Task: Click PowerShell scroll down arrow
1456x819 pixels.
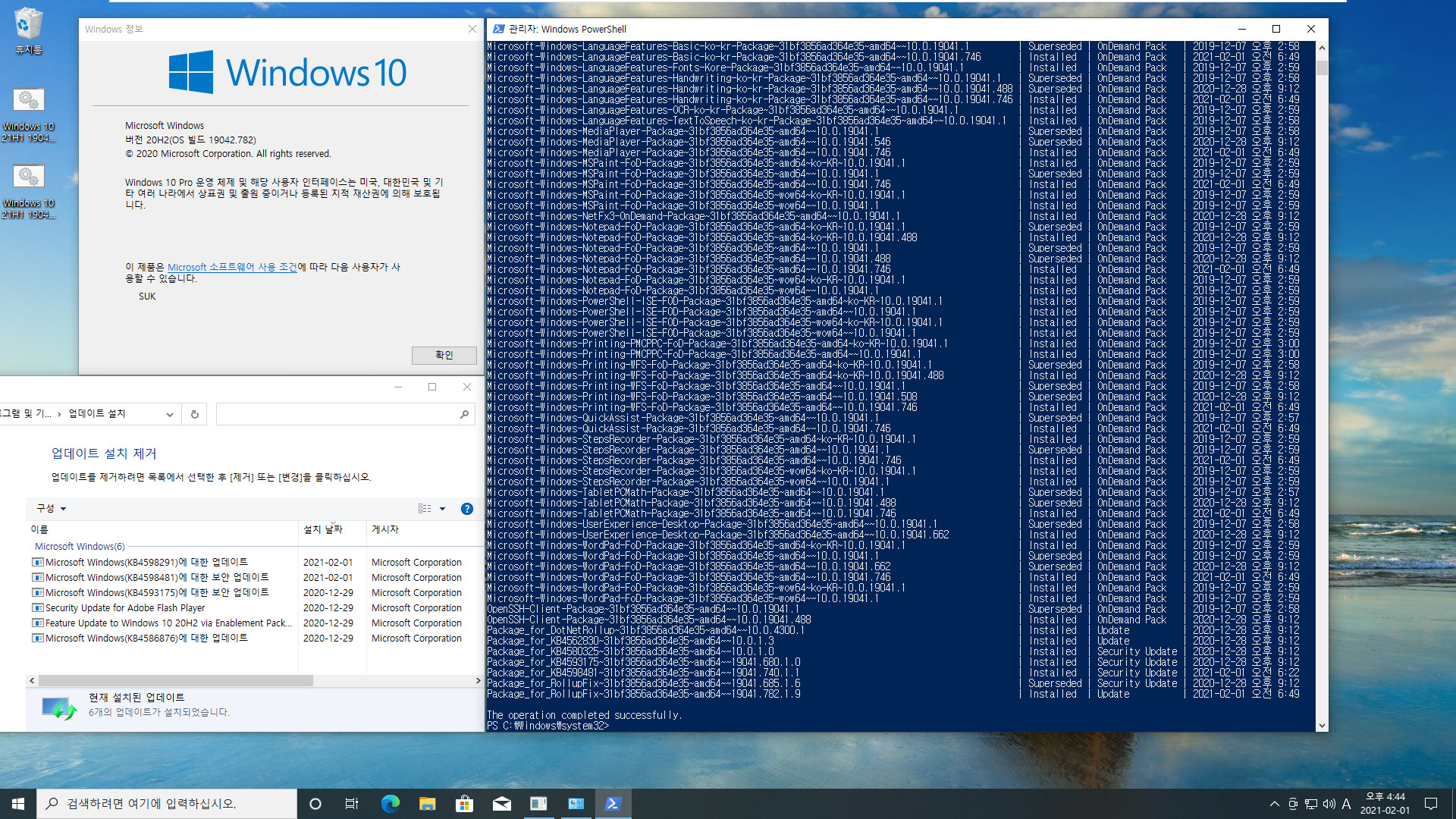Action: (1322, 725)
